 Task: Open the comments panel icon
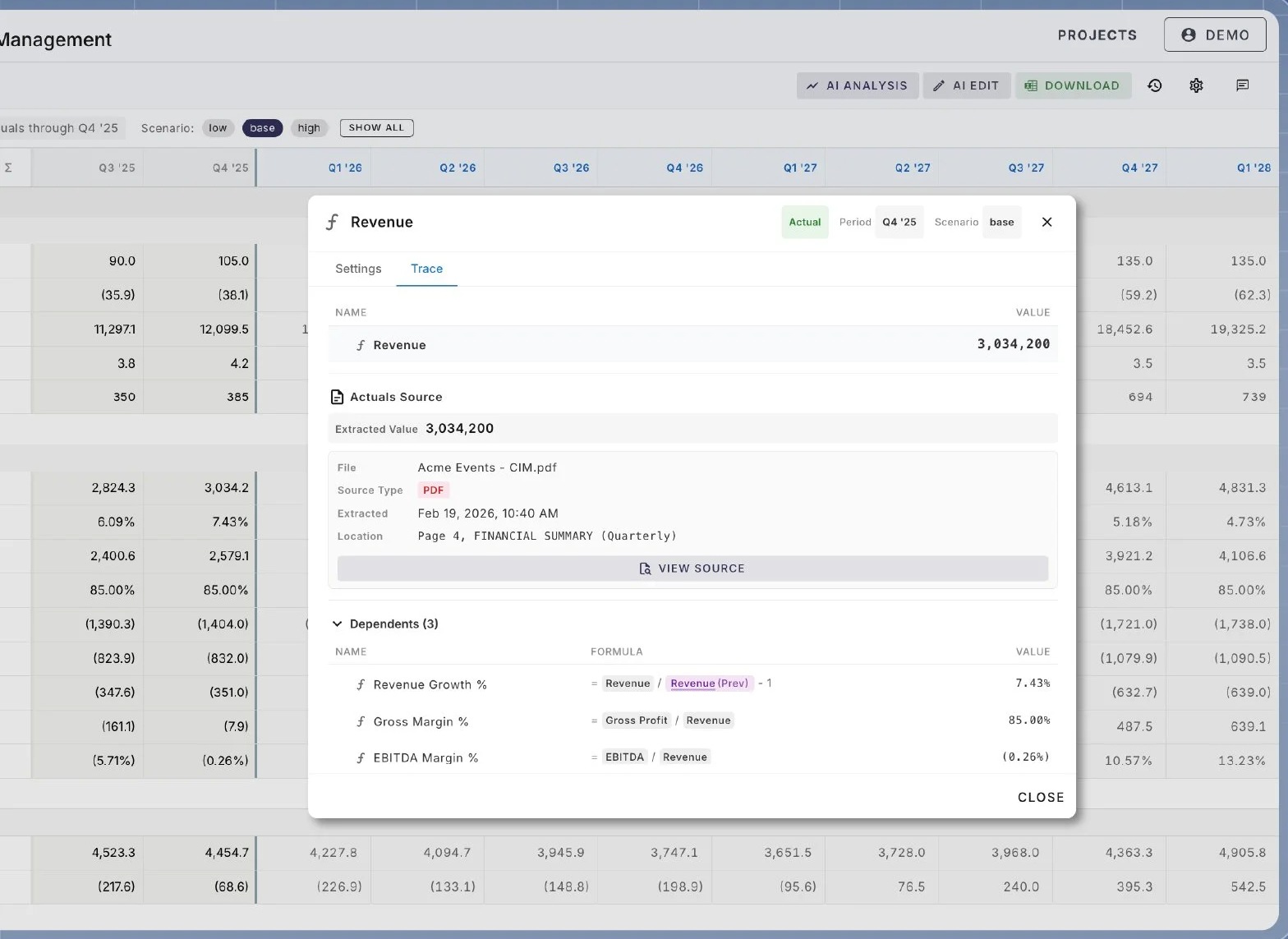coord(1242,85)
